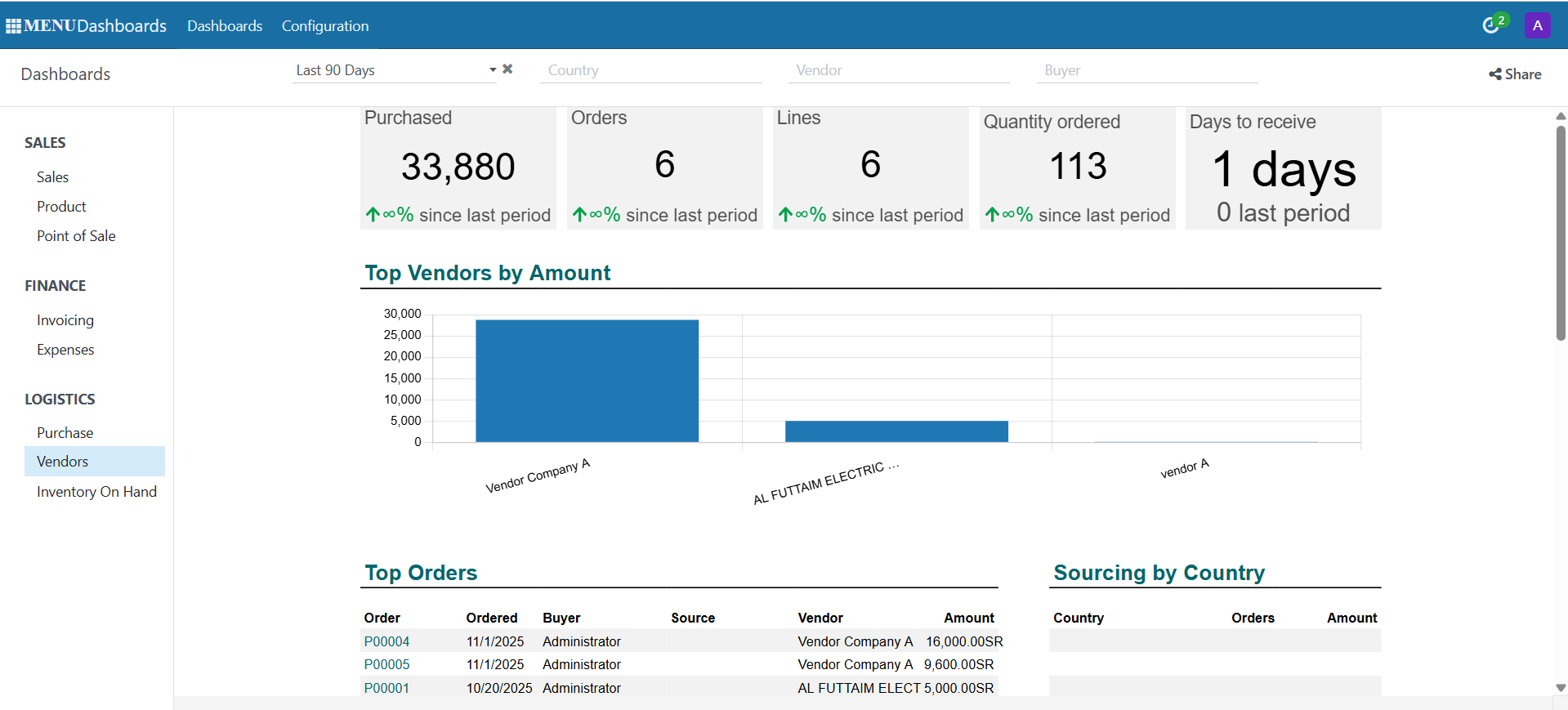Open the main apps MENU grid icon

[x=13, y=26]
